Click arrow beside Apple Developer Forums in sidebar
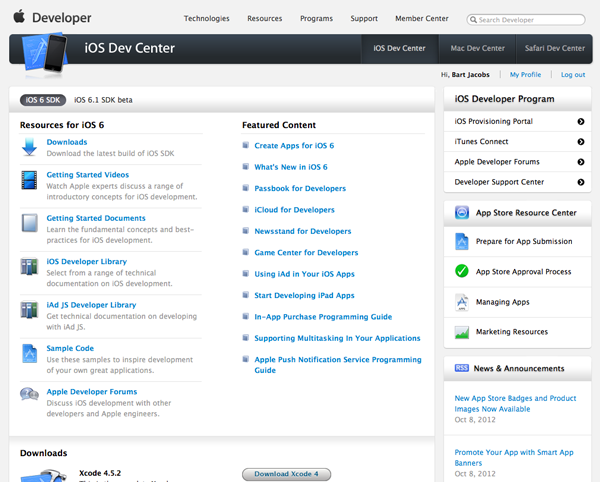This screenshot has width=600, height=482. pos(580,162)
